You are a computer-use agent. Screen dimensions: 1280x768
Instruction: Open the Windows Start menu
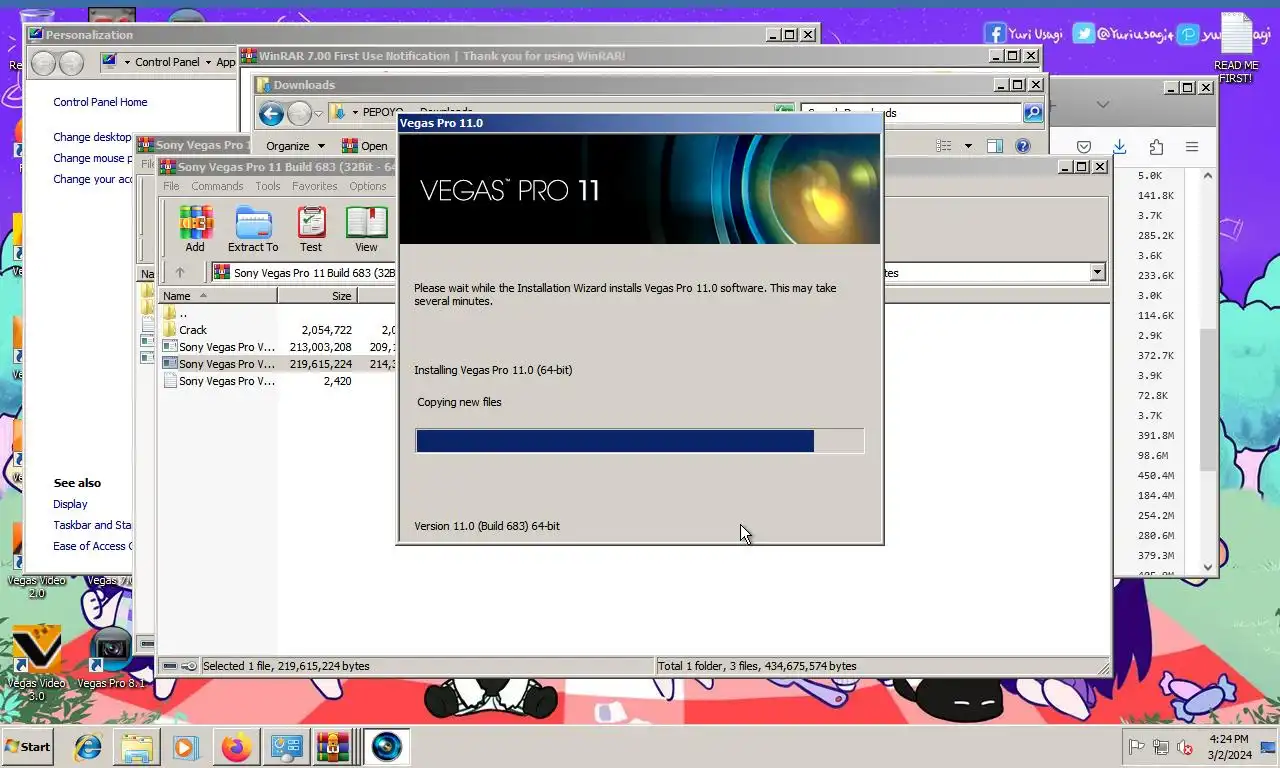(x=27, y=747)
